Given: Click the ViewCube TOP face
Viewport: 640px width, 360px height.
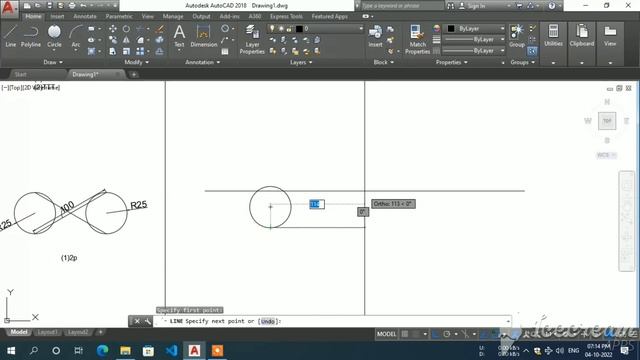Looking at the screenshot, I should coord(607,121).
